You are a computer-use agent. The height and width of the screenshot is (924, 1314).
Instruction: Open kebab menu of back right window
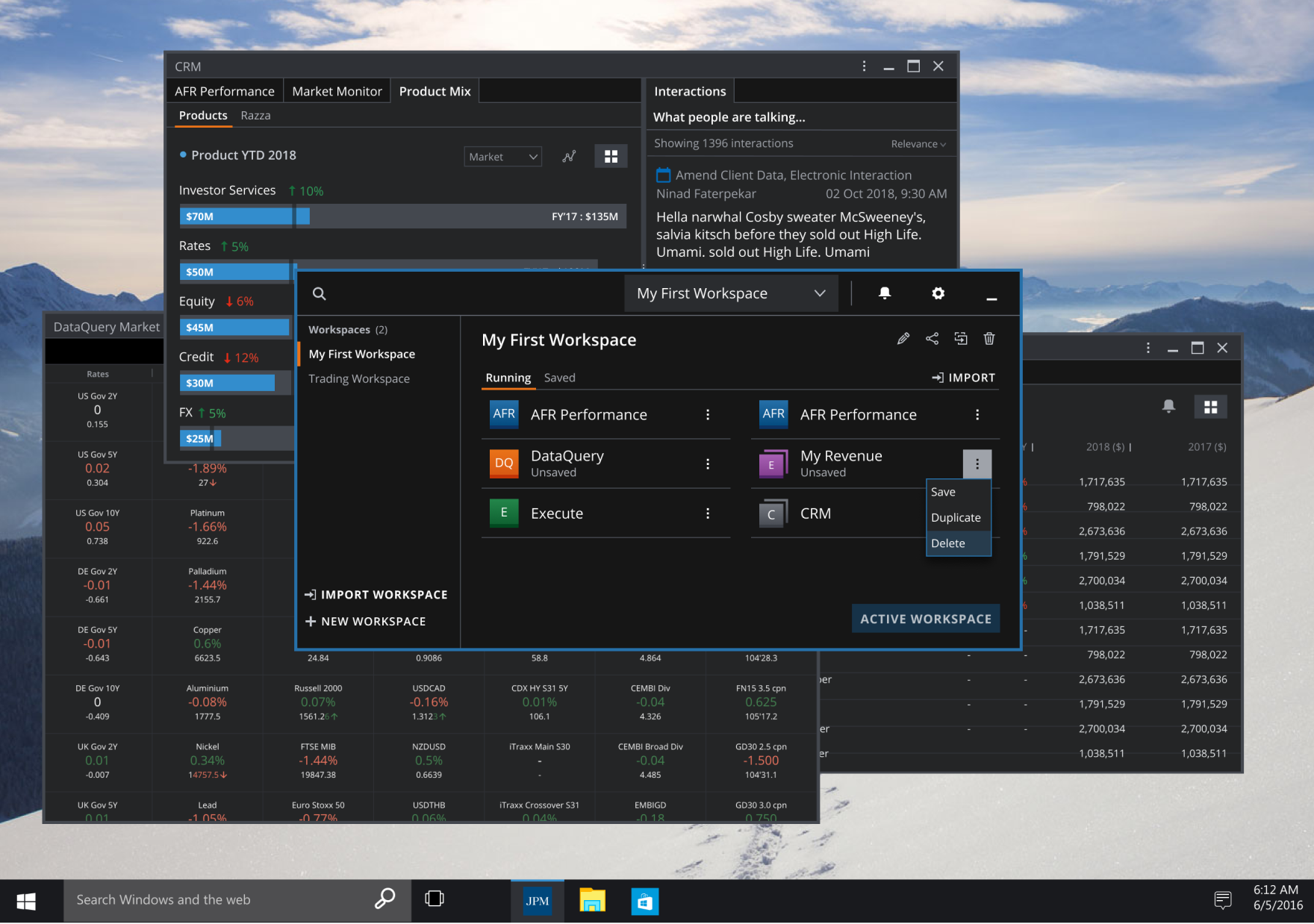coord(1148,348)
